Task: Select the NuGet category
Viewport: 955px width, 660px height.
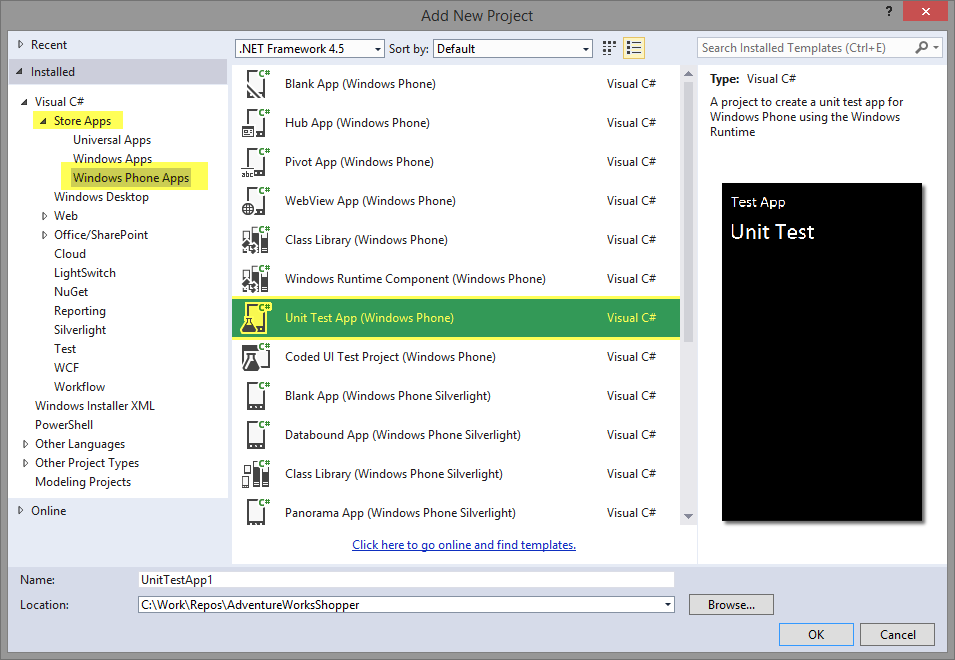Action: pyautogui.click(x=71, y=292)
